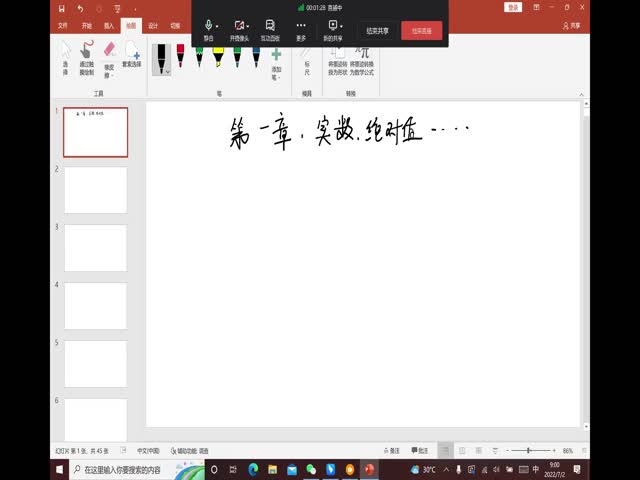Image resolution: width=640 pixels, height=480 pixels.
Task: Click the Start from Beginning slideshow icon
Action: (117, 9)
